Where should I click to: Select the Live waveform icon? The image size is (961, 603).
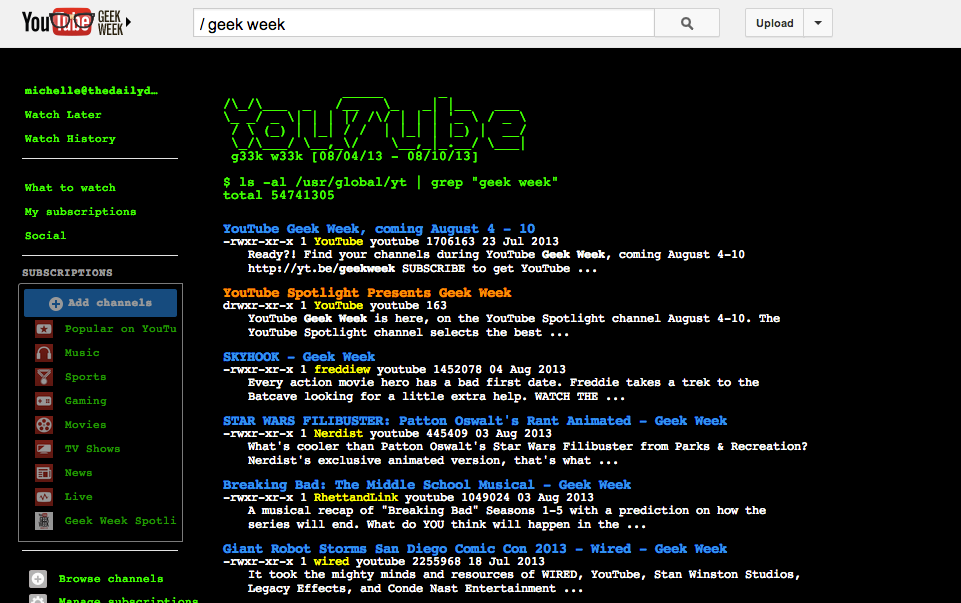[x=44, y=497]
